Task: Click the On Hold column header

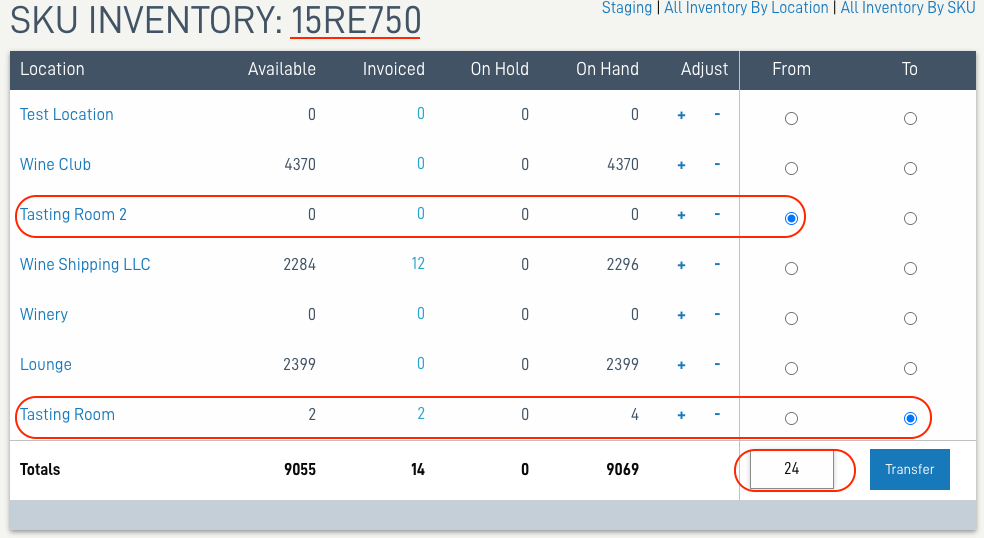Action: [500, 69]
